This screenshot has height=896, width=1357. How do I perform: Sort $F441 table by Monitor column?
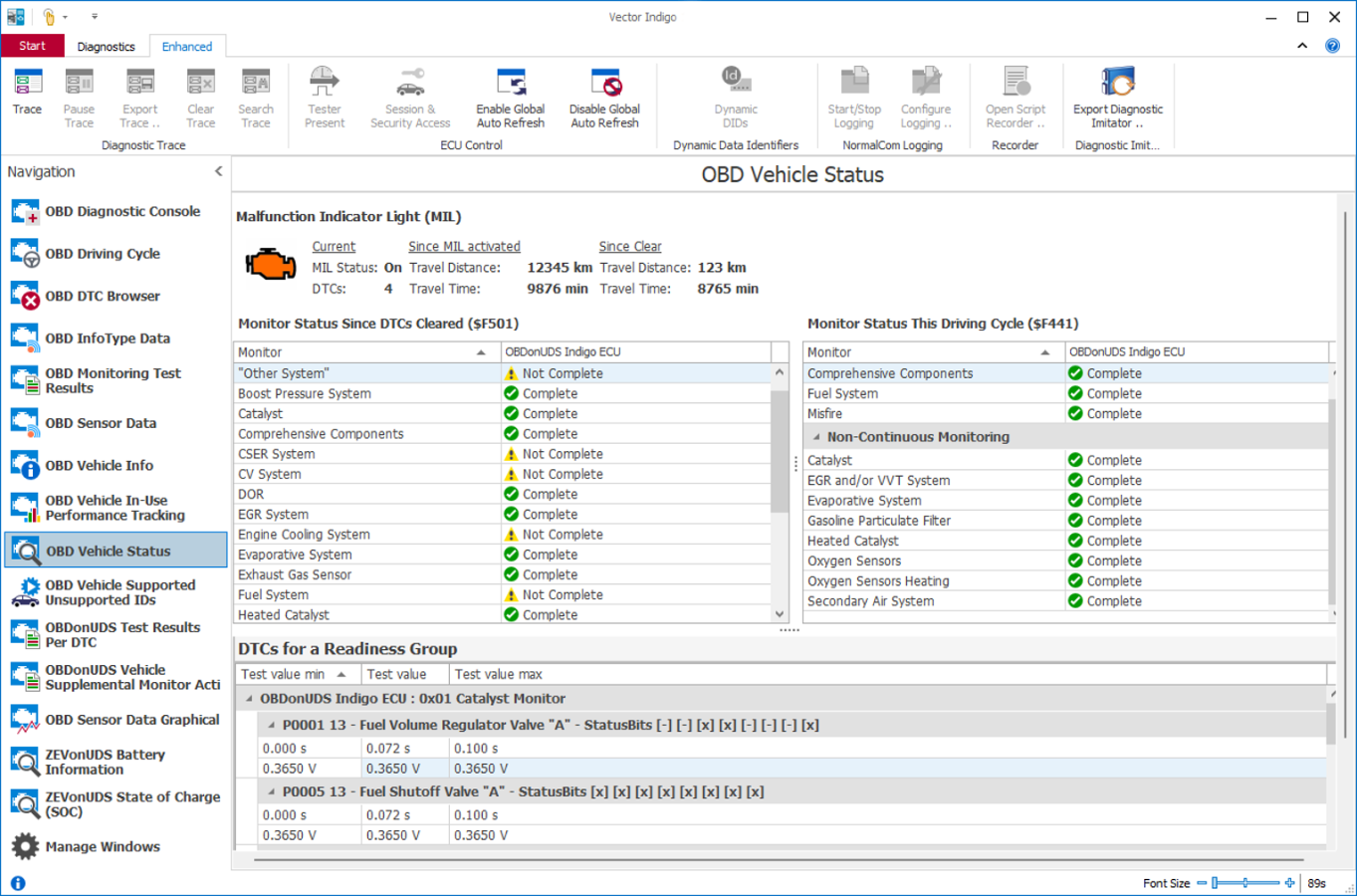pyautogui.click(x=933, y=352)
